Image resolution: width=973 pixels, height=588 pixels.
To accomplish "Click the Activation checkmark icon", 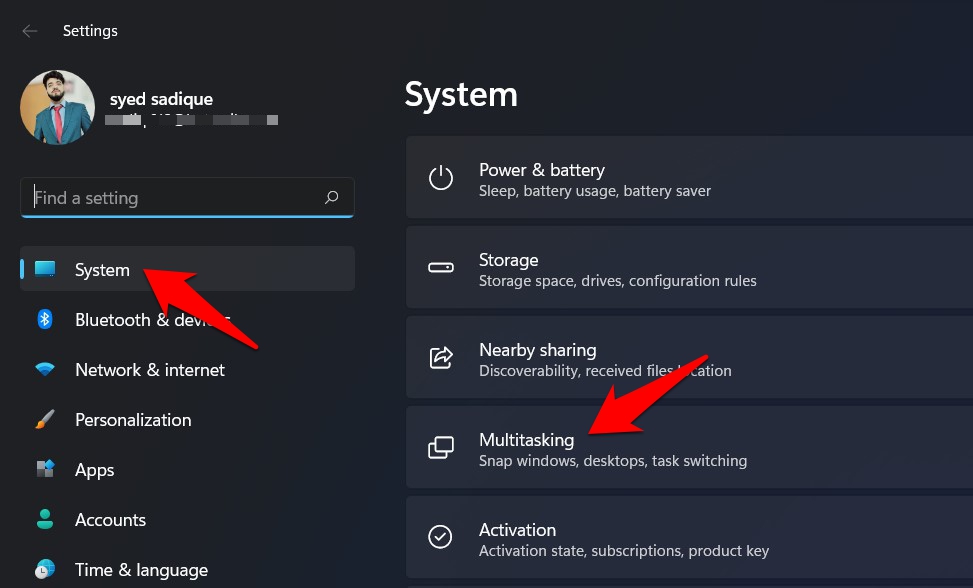I will (440, 537).
